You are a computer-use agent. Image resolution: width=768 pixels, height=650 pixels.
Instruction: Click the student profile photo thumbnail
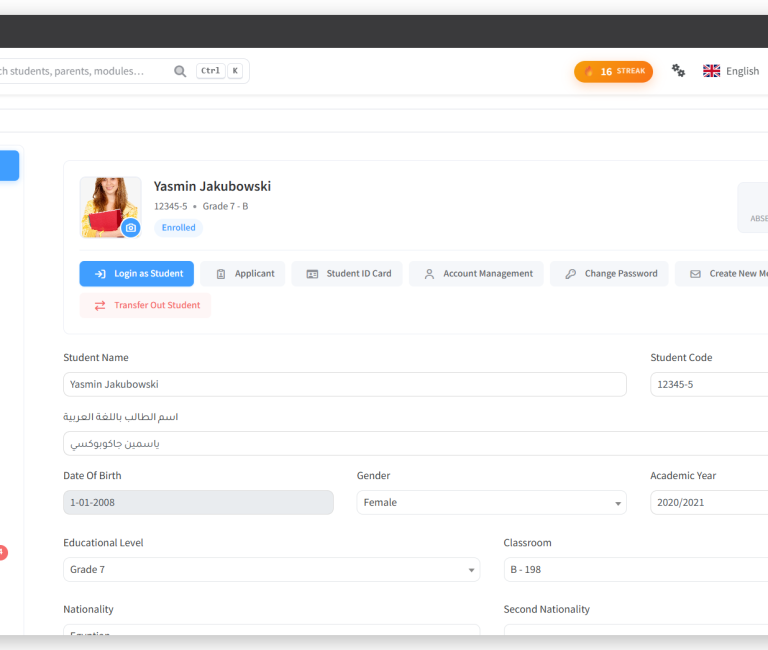[110, 207]
